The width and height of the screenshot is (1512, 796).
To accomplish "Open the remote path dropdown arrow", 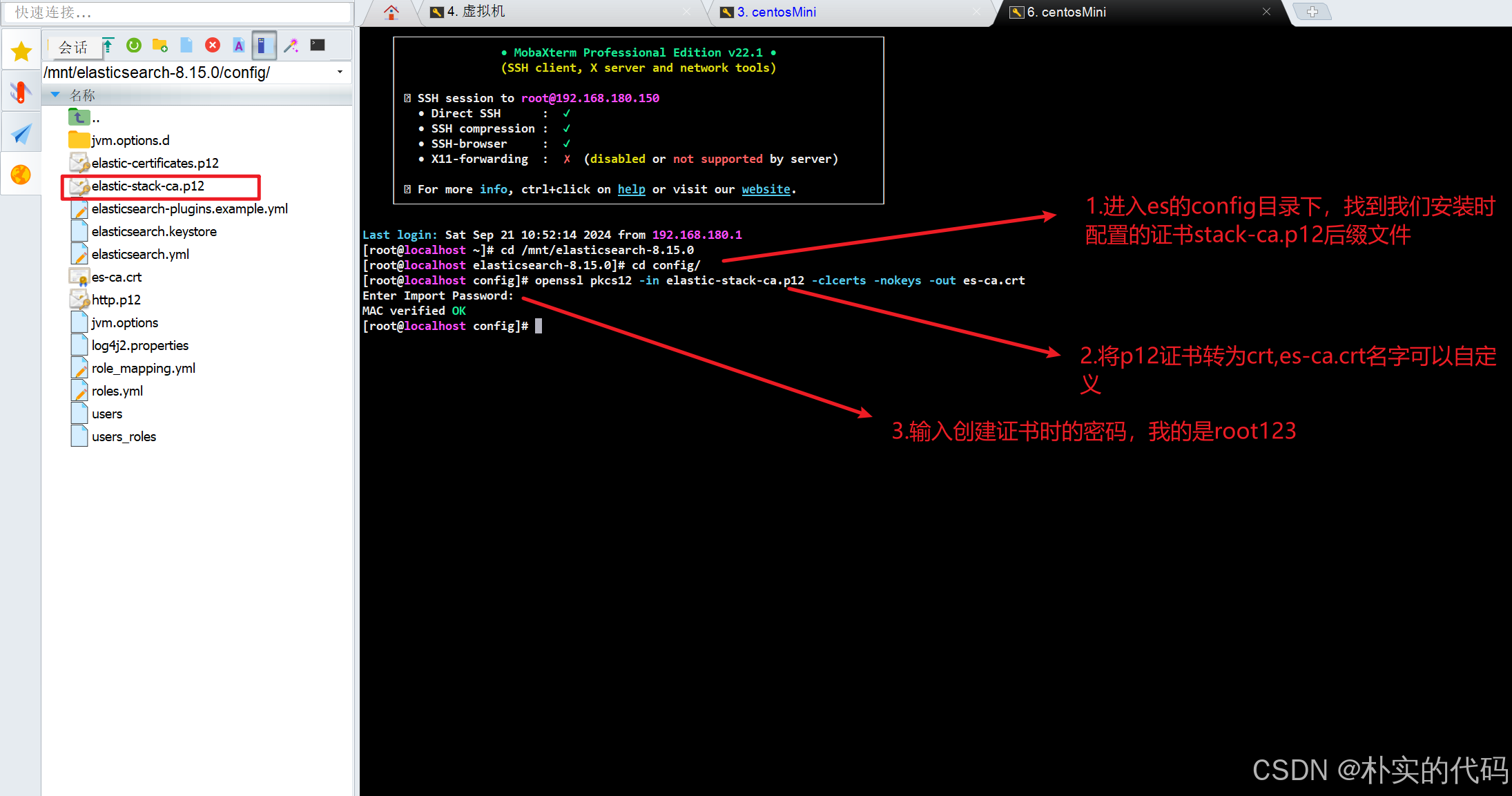I will [340, 72].
